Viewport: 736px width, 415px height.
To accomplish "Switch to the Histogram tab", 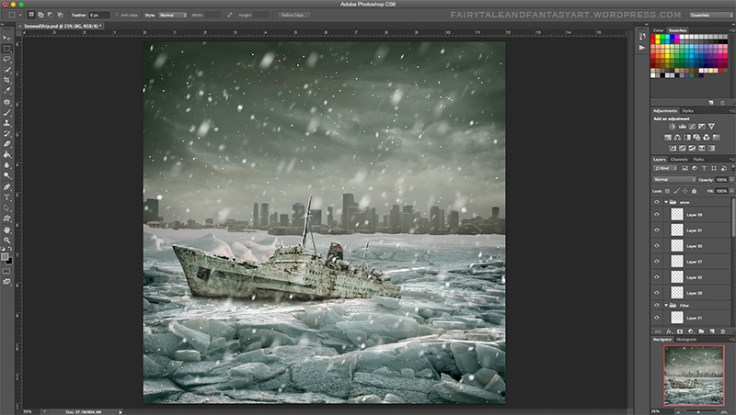I will pos(686,339).
